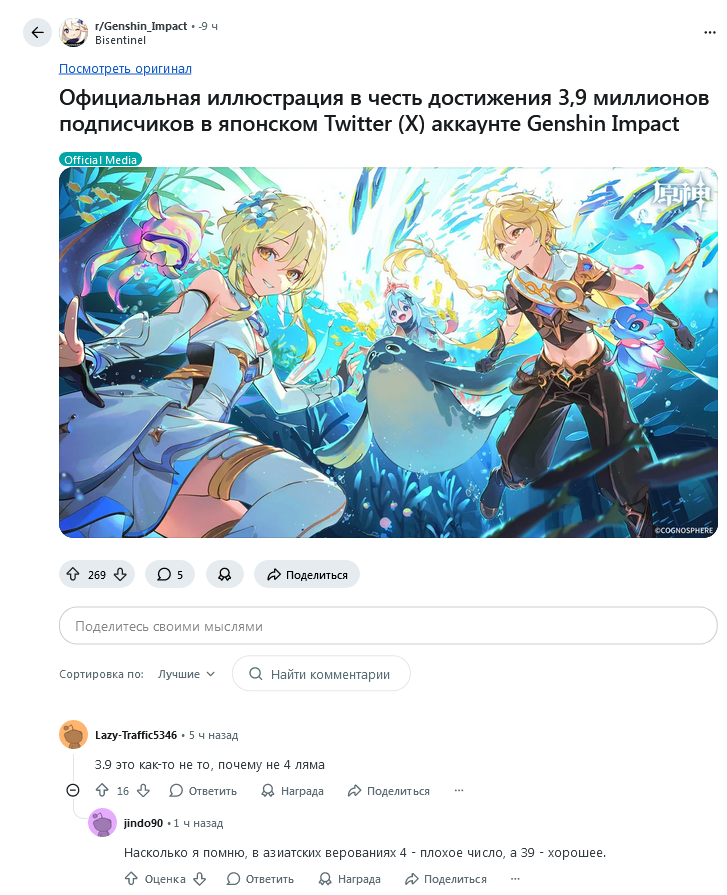Open more options on jindo90's reply
Screen dimensions: 727x895
coord(515,878)
